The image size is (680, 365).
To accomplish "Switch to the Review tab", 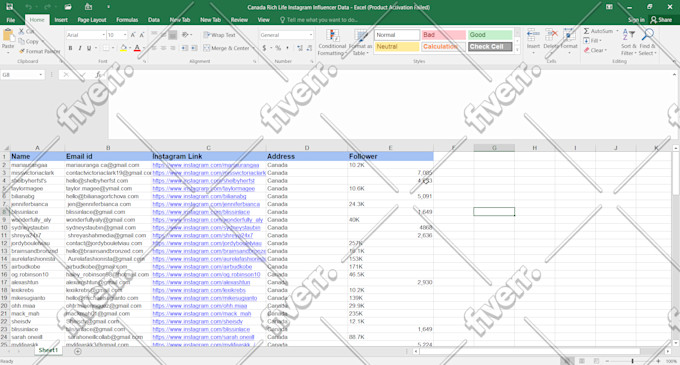I will coord(239,20).
